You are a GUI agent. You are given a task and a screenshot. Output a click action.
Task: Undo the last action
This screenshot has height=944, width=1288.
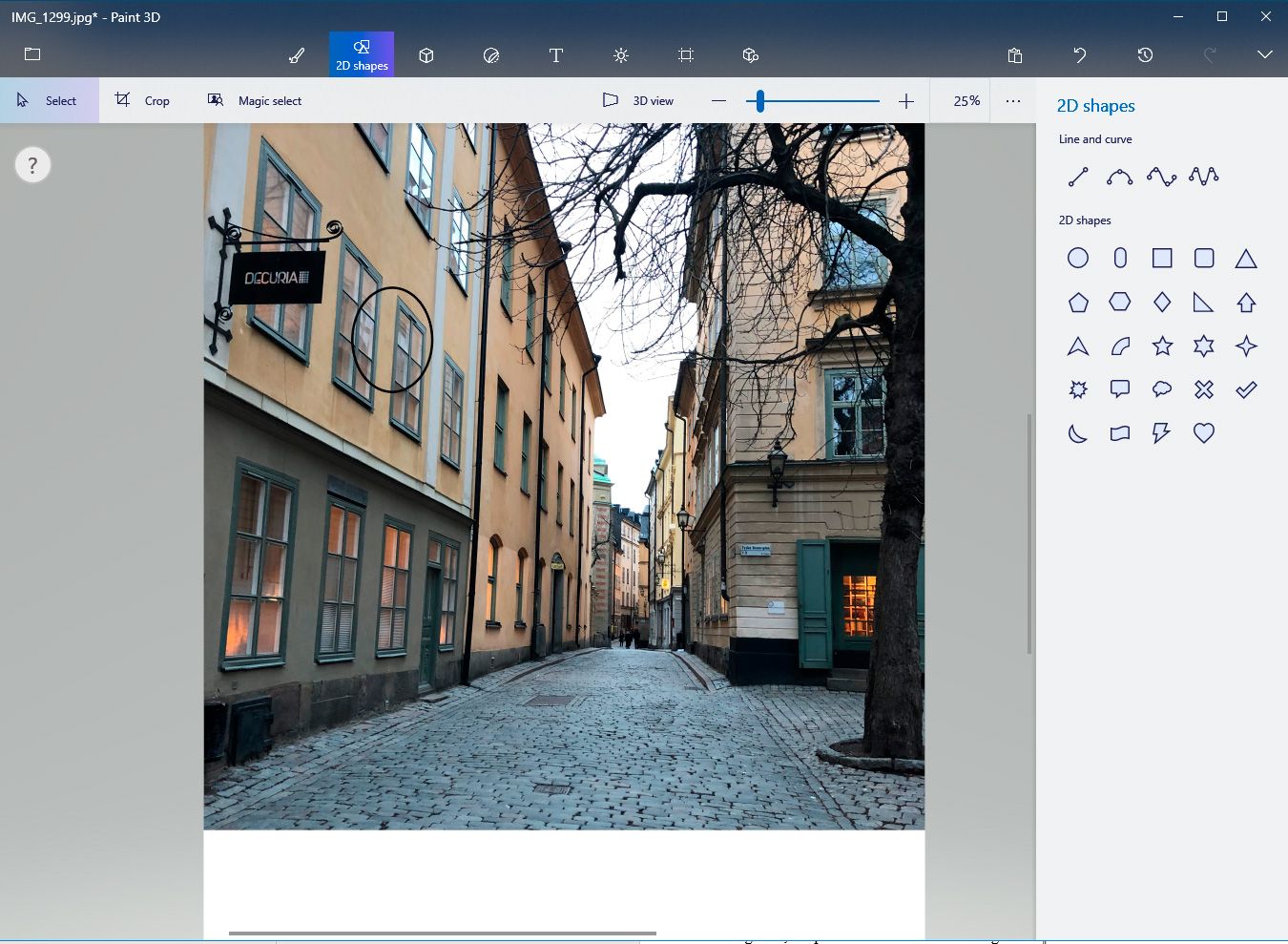point(1080,55)
